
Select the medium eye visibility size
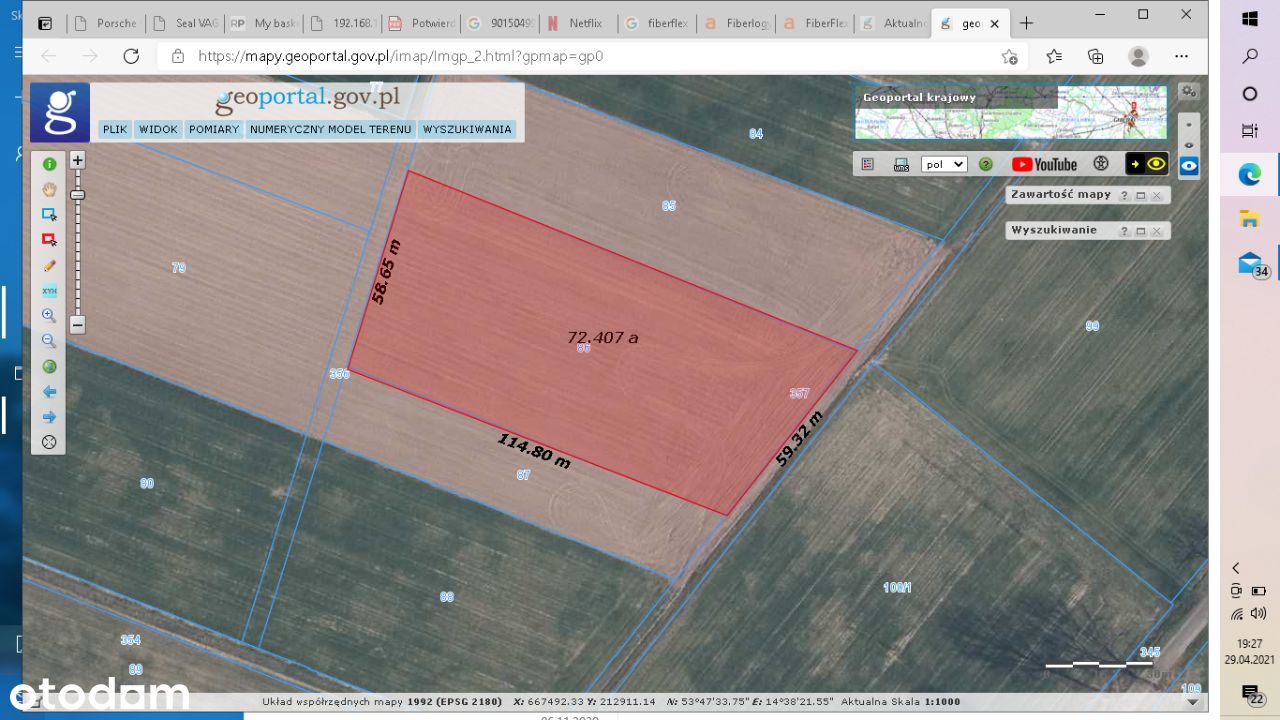[1189, 145]
